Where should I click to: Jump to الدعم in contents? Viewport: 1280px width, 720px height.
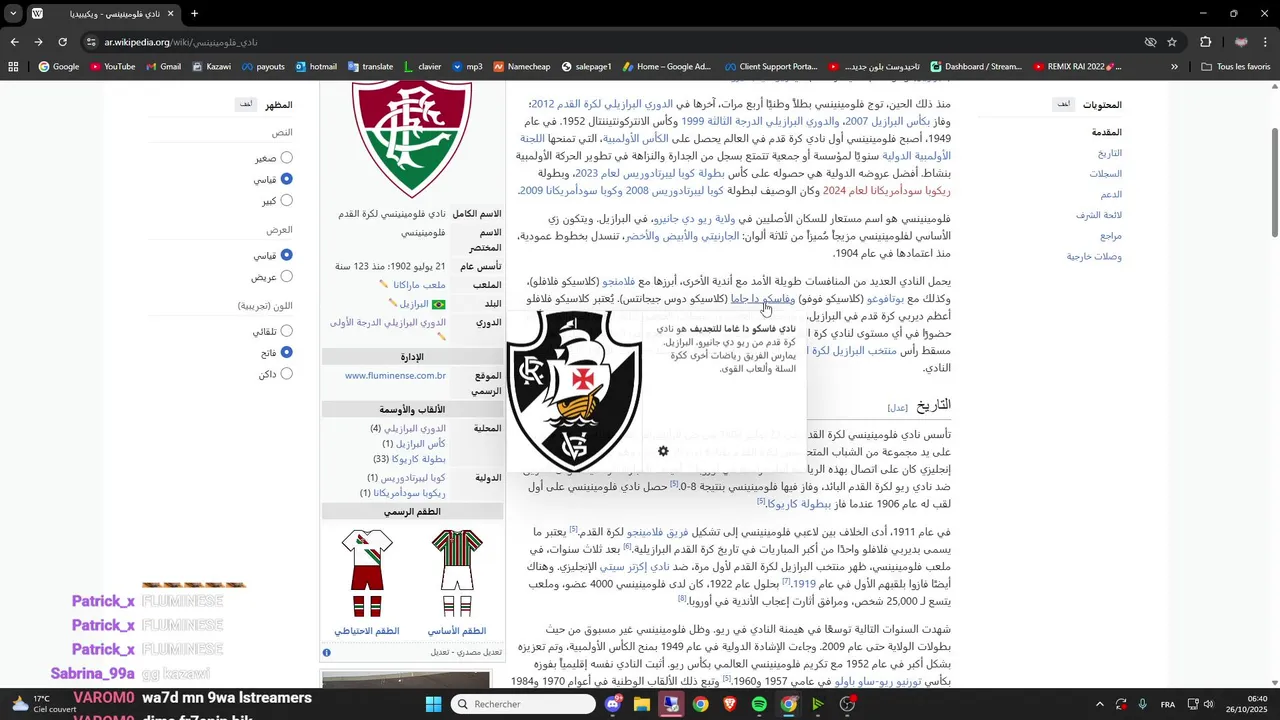click(x=1111, y=195)
